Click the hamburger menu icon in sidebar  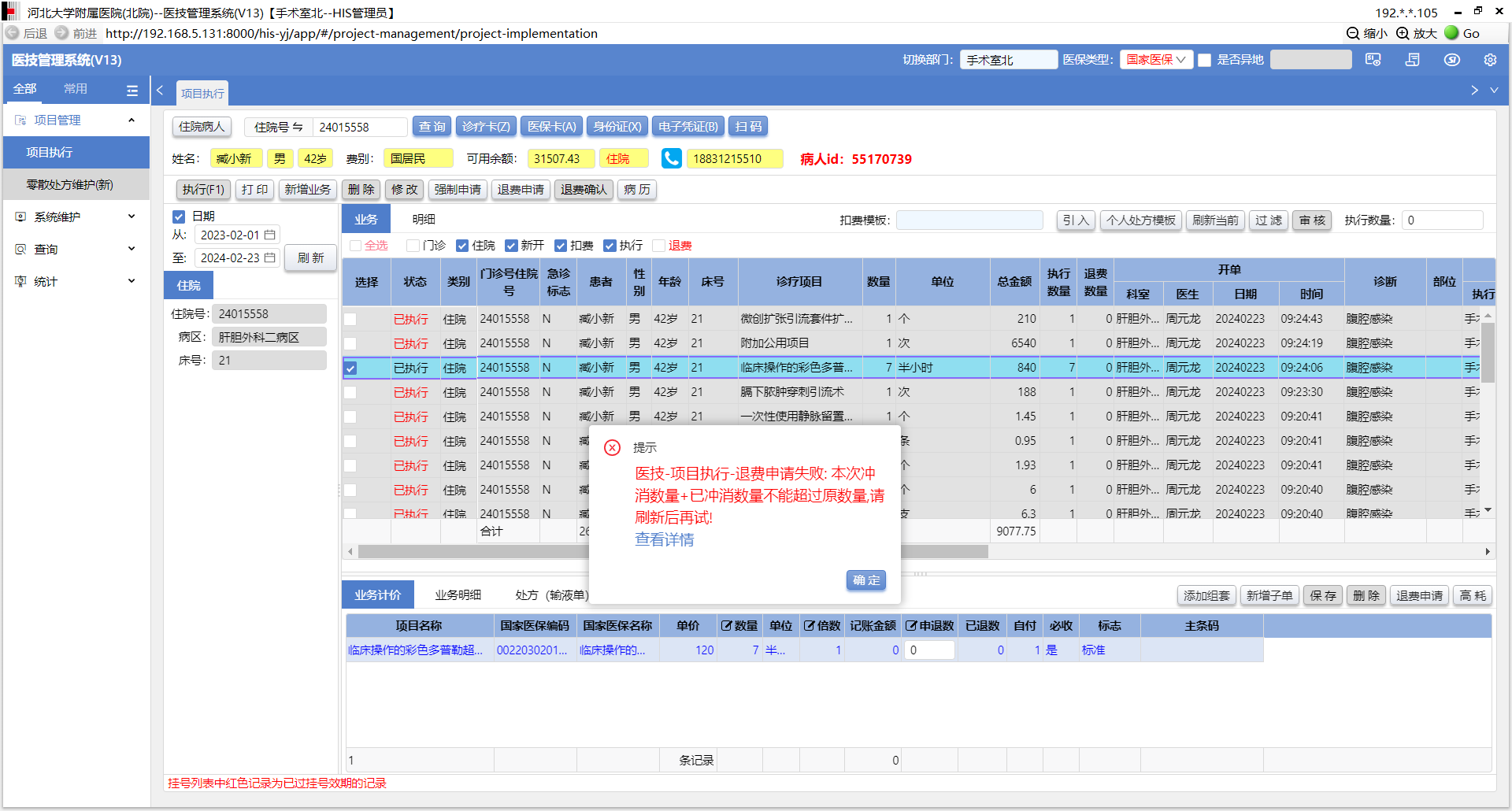(x=132, y=90)
